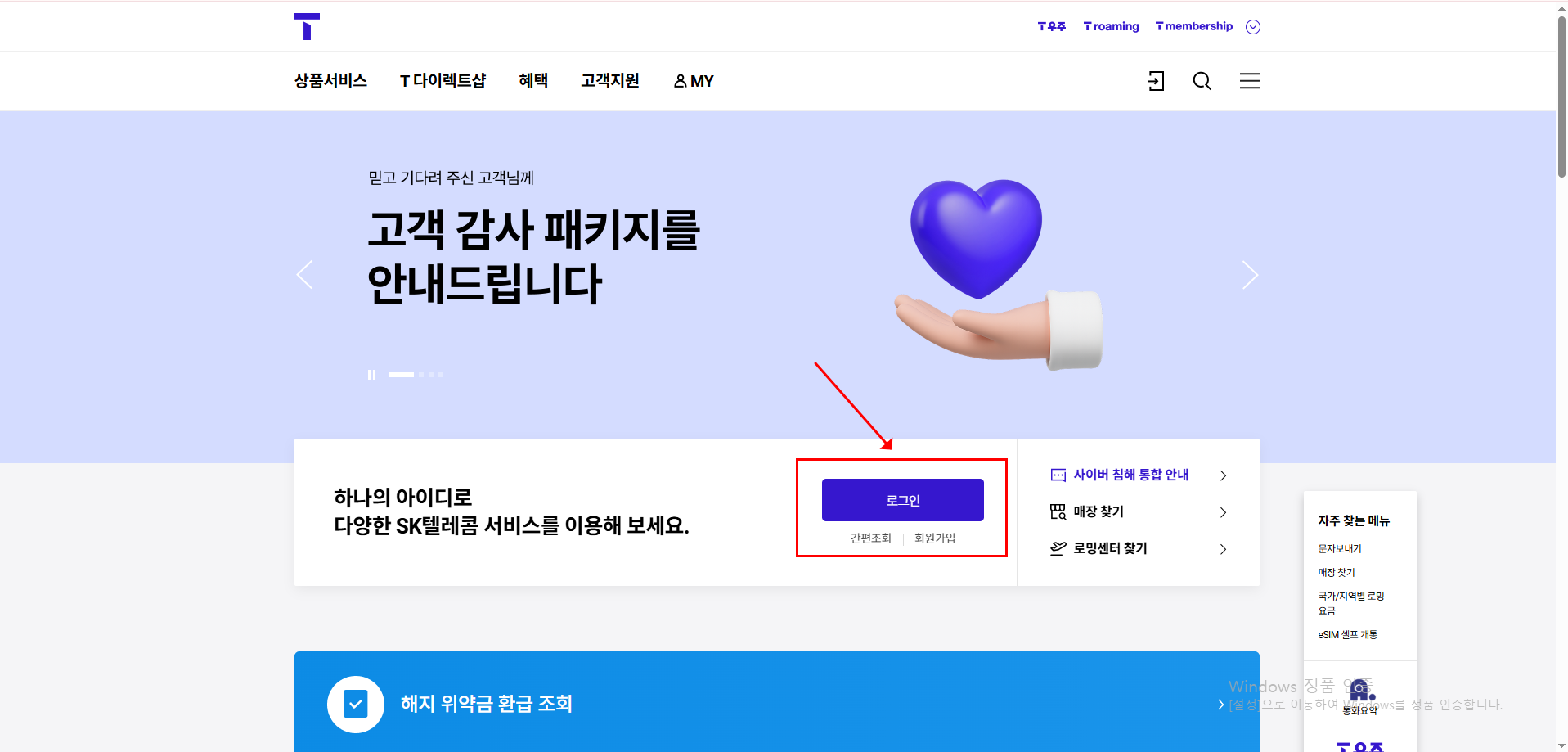The image size is (1568, 752).
Task: Show the next banner slide
Action: pos(1250,275)
